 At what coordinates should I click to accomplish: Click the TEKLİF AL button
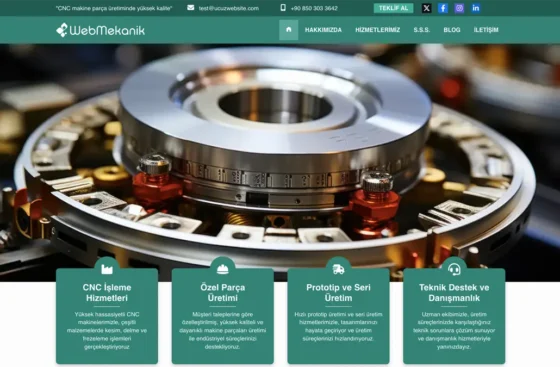[394, 8]
